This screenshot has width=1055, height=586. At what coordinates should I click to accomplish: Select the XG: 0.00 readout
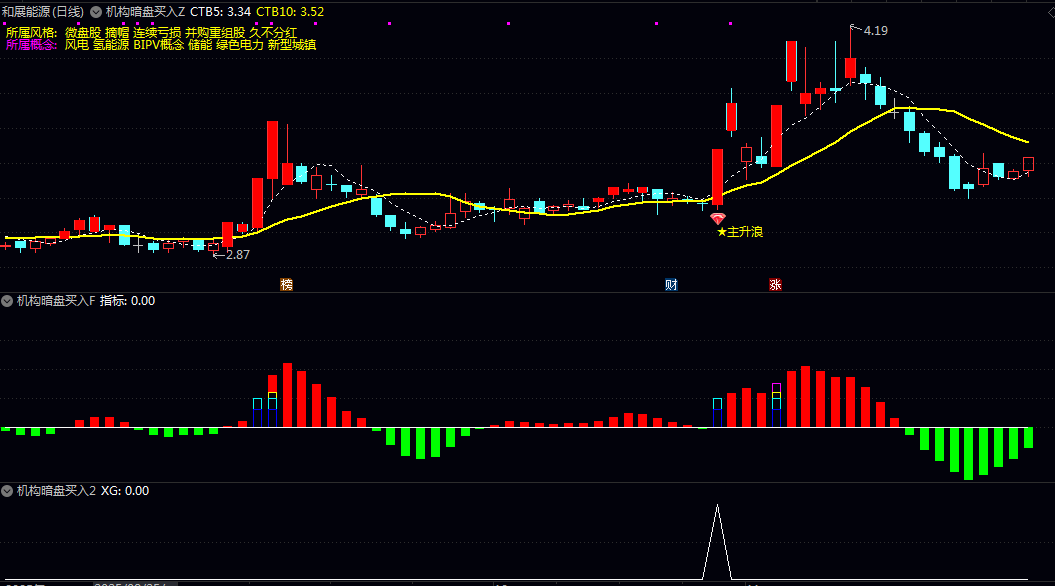[125, 491]
